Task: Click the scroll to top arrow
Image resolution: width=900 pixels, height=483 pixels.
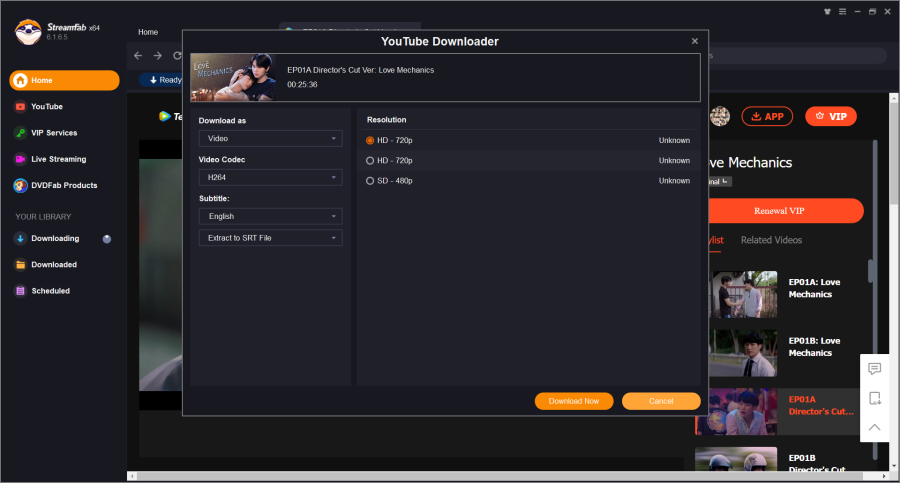Action: coord(875,427)
